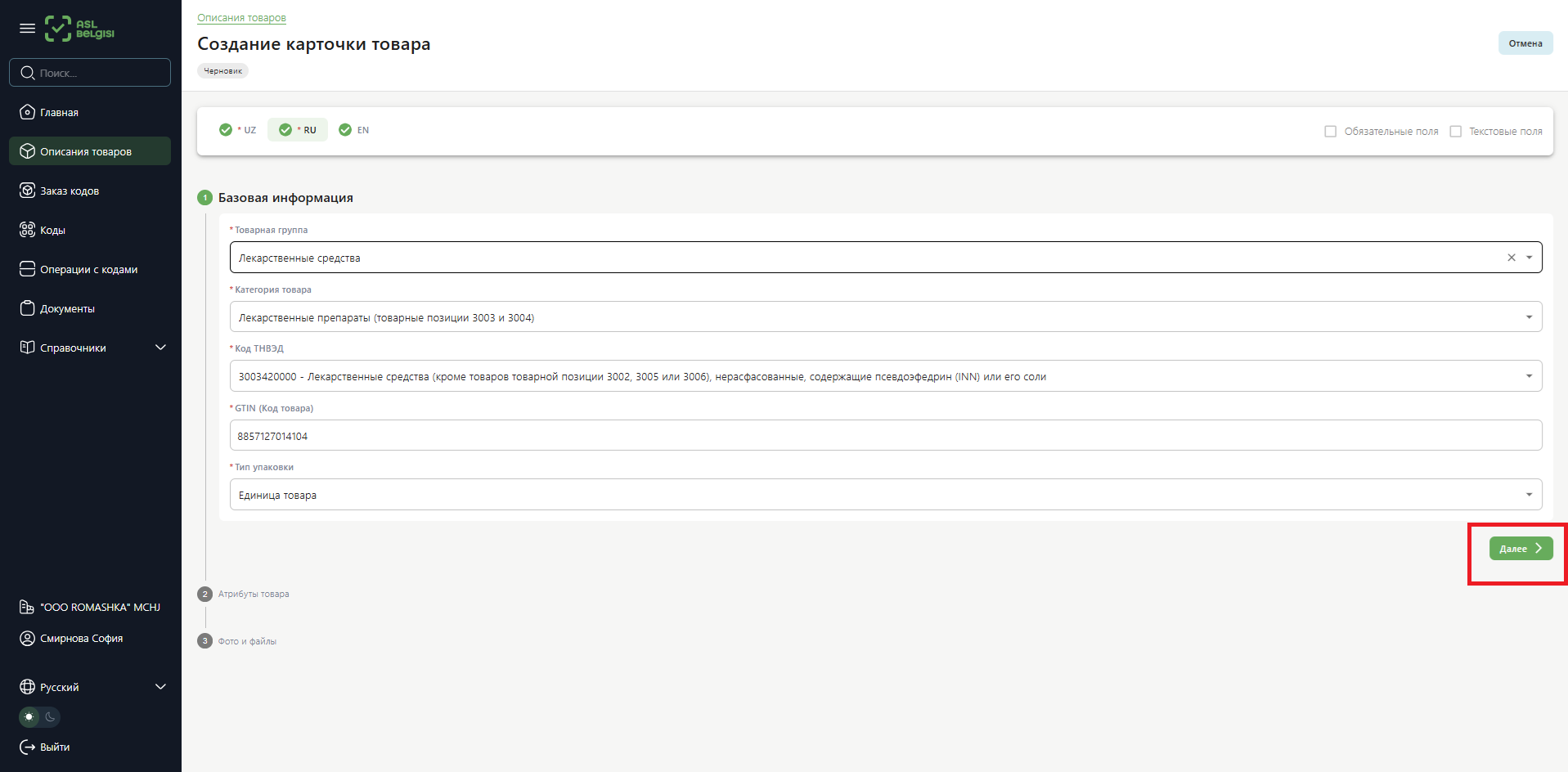Switch to EN language tab
This screenshot has height=772, width=1568.
355,130
